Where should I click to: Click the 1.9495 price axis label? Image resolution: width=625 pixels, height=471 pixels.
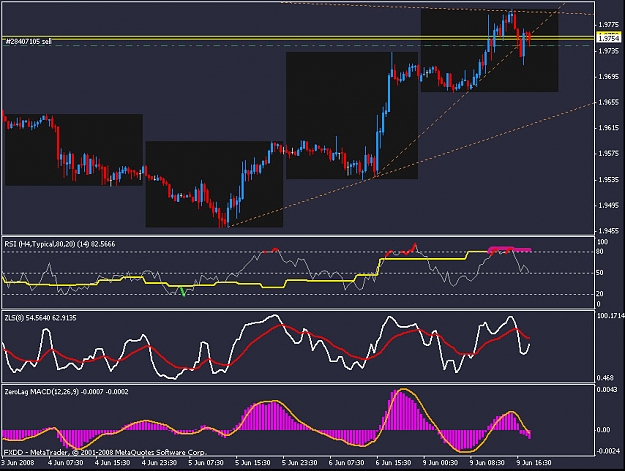(609, 205)
